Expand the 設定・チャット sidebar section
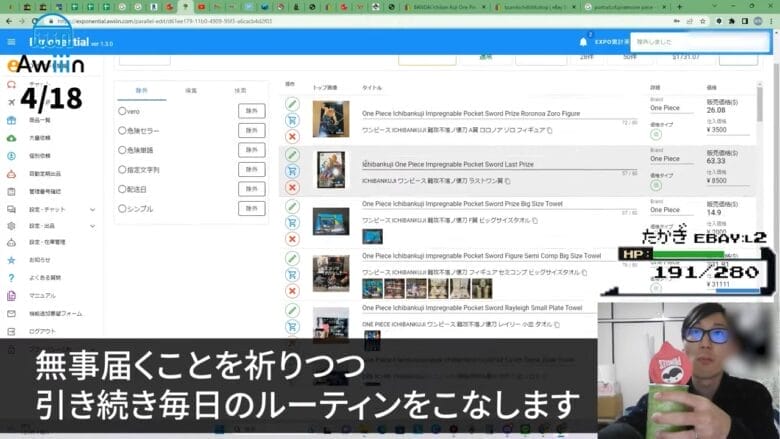780x439 pixels. [x=93, y=210]
